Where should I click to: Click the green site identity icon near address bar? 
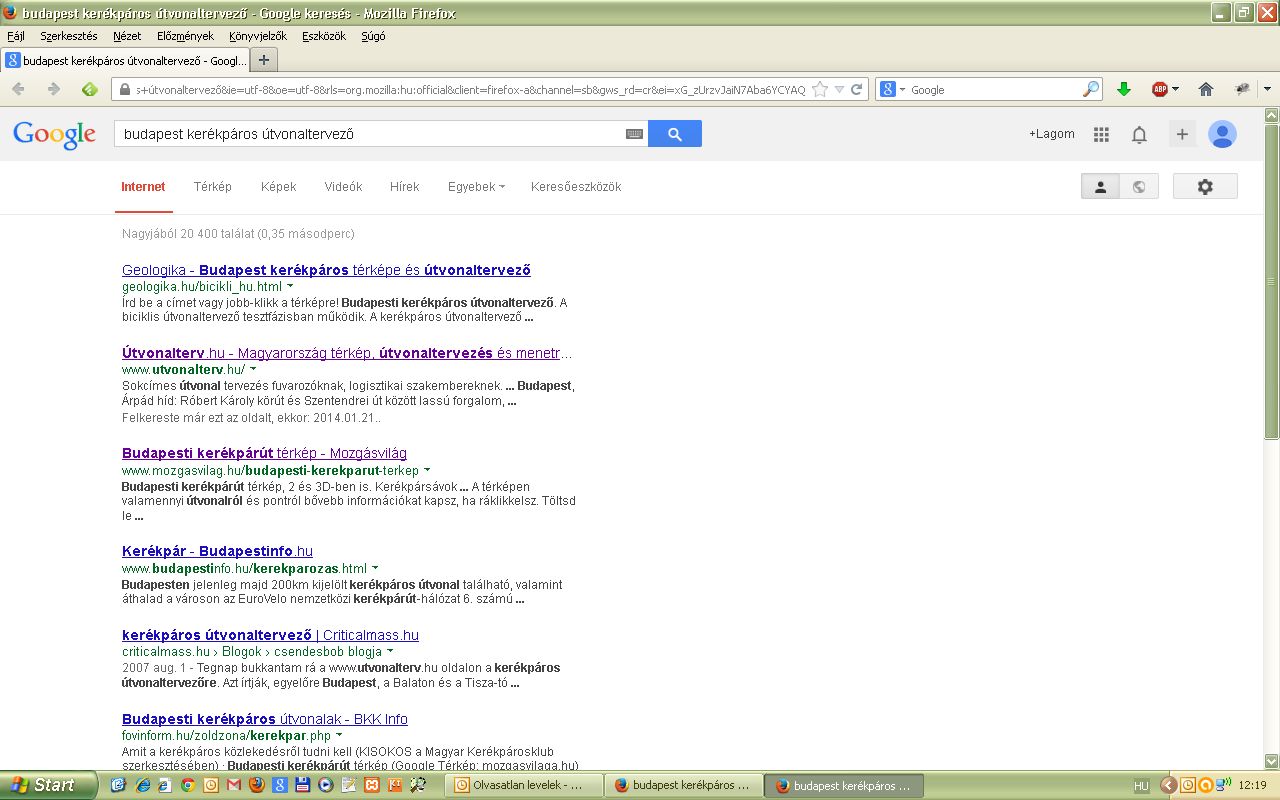89,89
